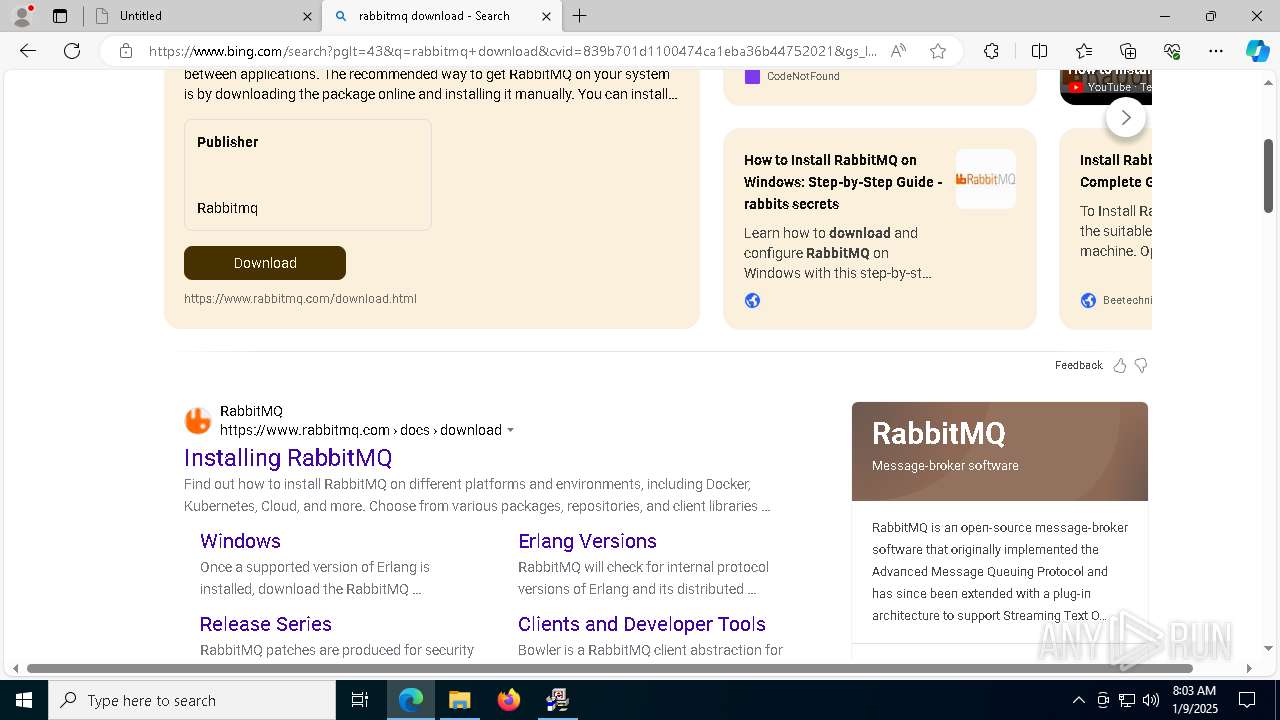Open the Installing RabbitMQ result link
The height and width of the screenshot is (720, 1280).
click(288, 458)
